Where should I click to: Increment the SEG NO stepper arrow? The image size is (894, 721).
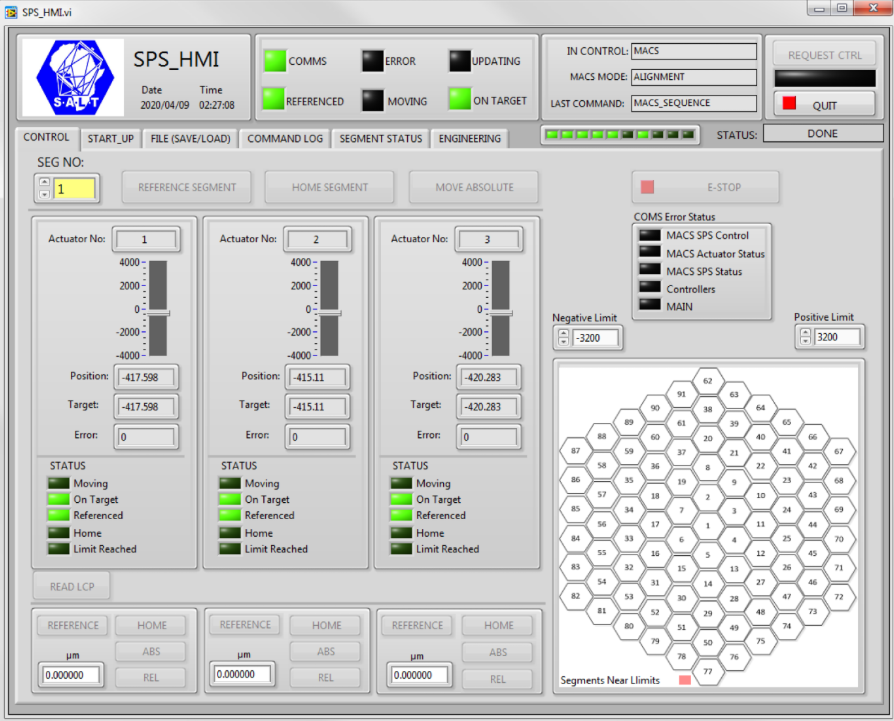click(43, 182)
